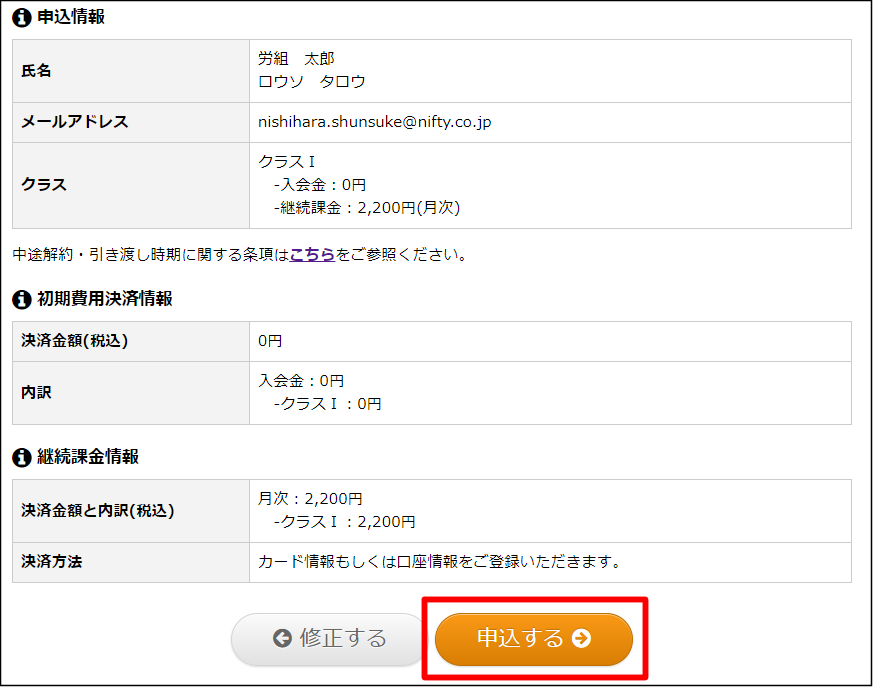
Task: Click the left arrow icon in 修正する
Action: 282,639
